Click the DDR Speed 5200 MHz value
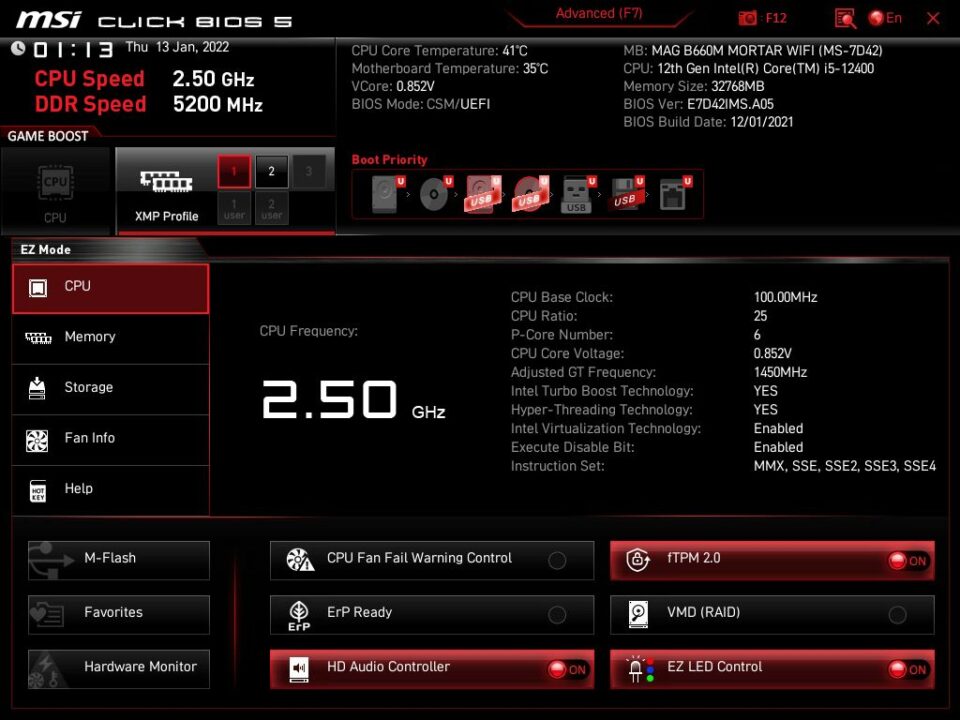Screen dimensions: 960x720 tap(217, 104)
